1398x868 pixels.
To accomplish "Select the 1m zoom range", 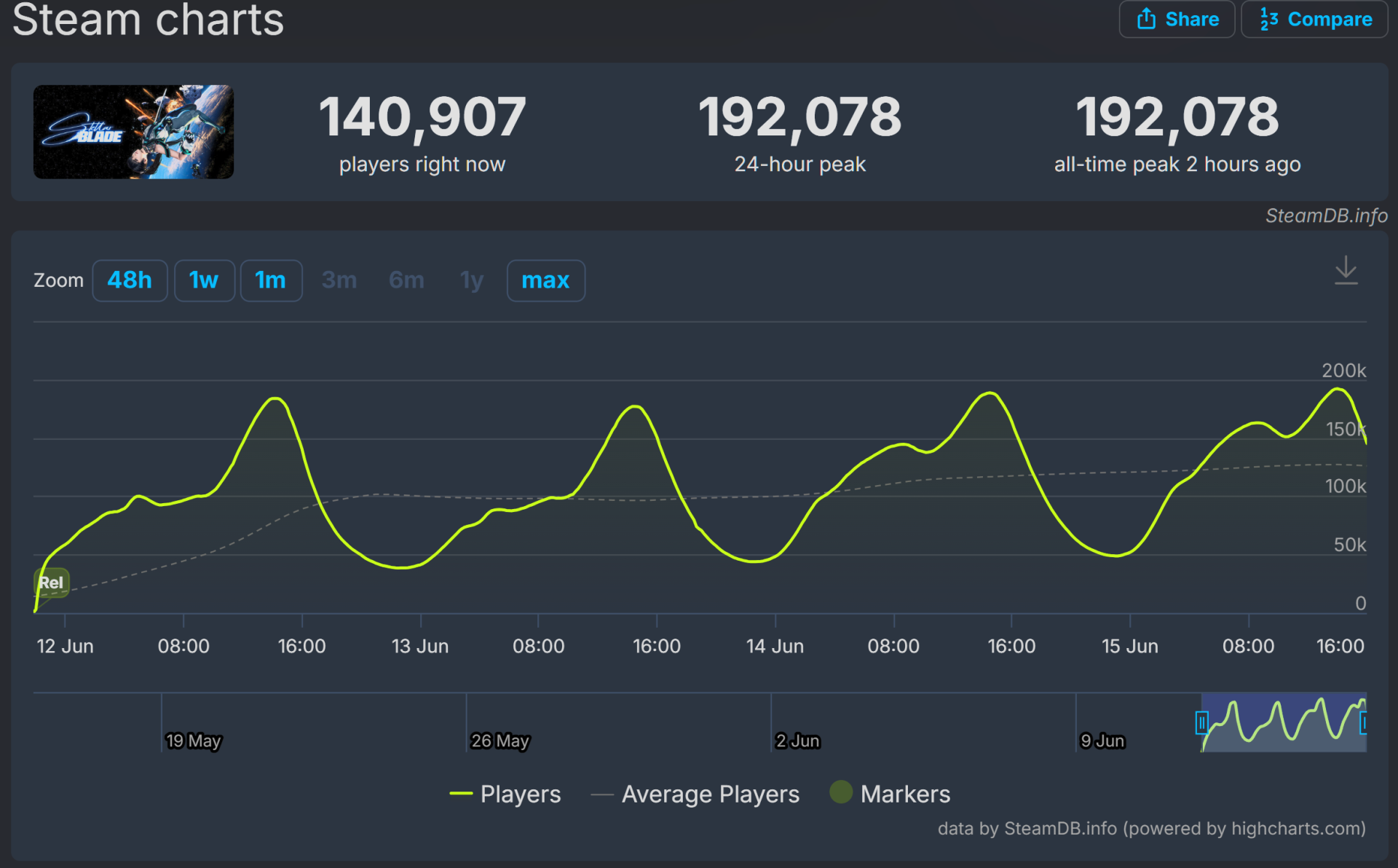I will click(x=271, y=280).
